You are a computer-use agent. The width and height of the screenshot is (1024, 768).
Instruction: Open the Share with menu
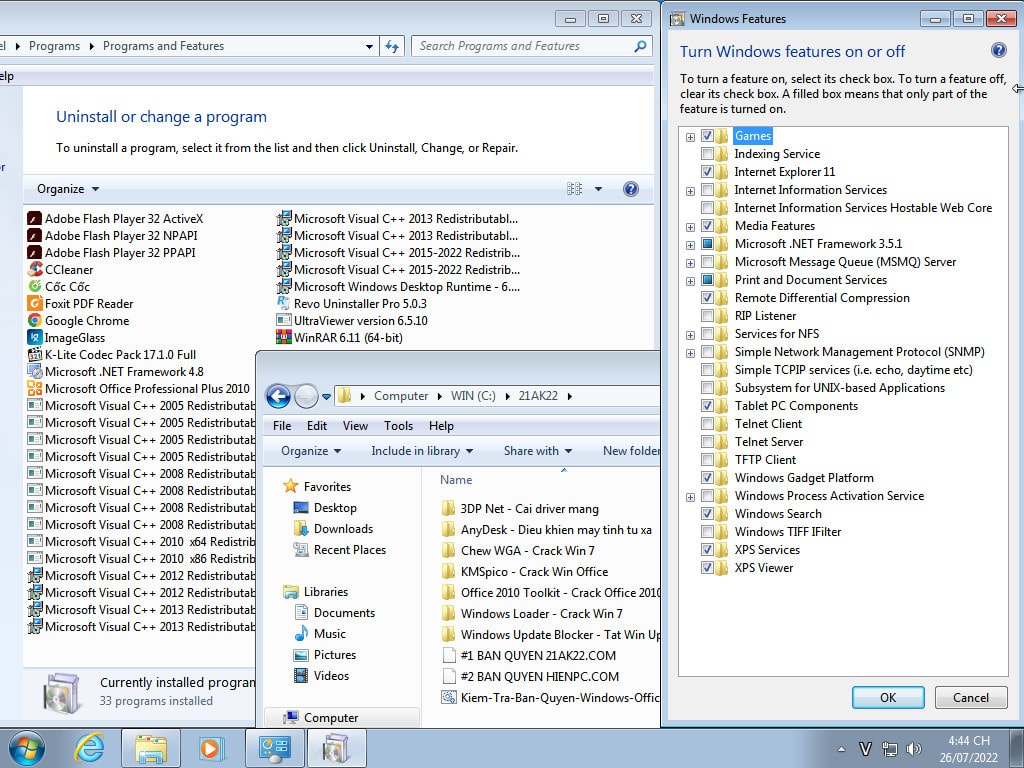(537, 451)
